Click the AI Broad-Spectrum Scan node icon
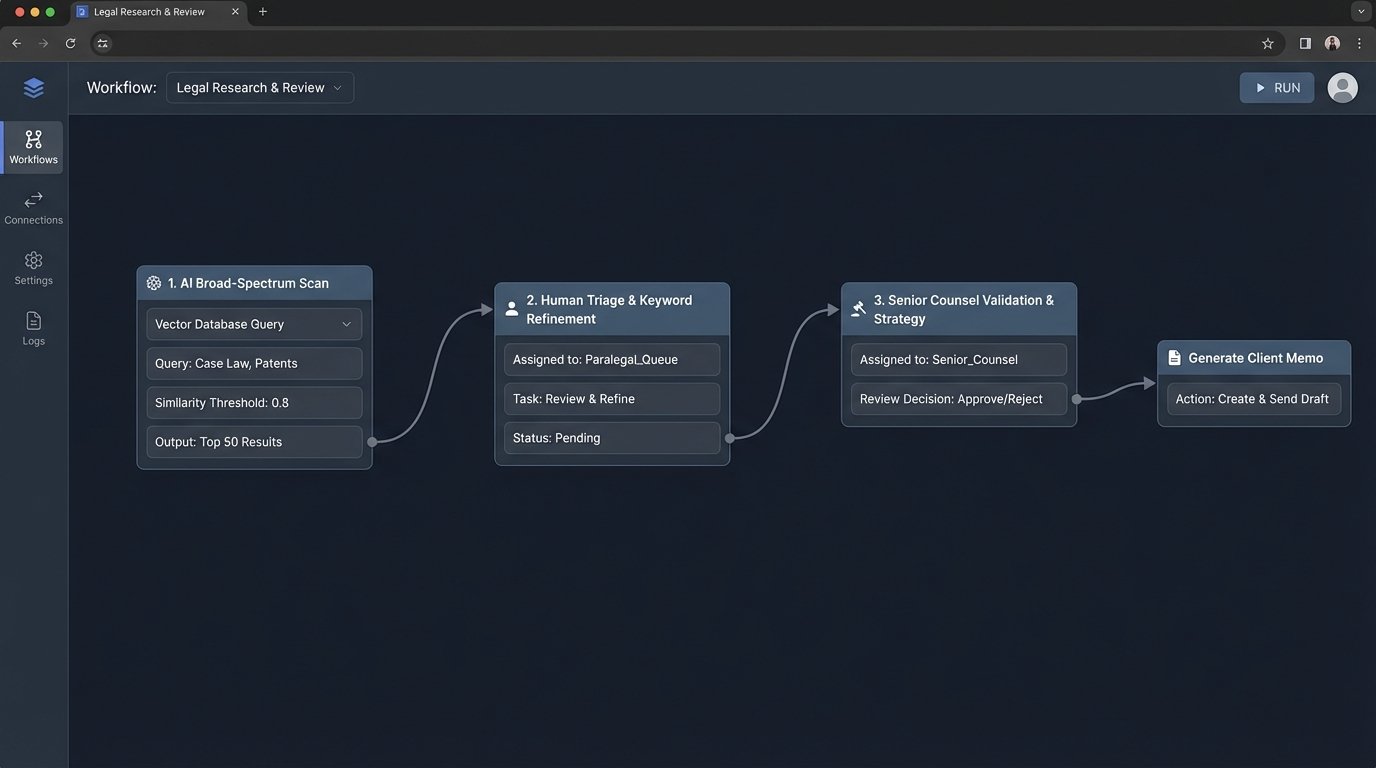The image size is (1376, 768). 154,283
